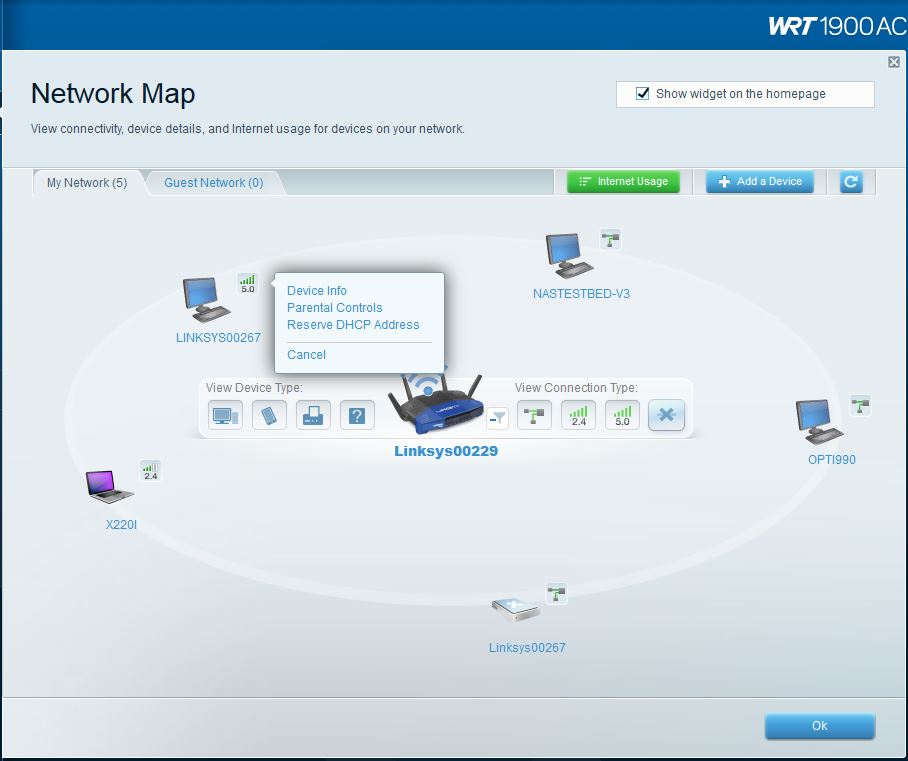Refresh the network map
This screenshot has height=761, width=908.
(851, 182)
